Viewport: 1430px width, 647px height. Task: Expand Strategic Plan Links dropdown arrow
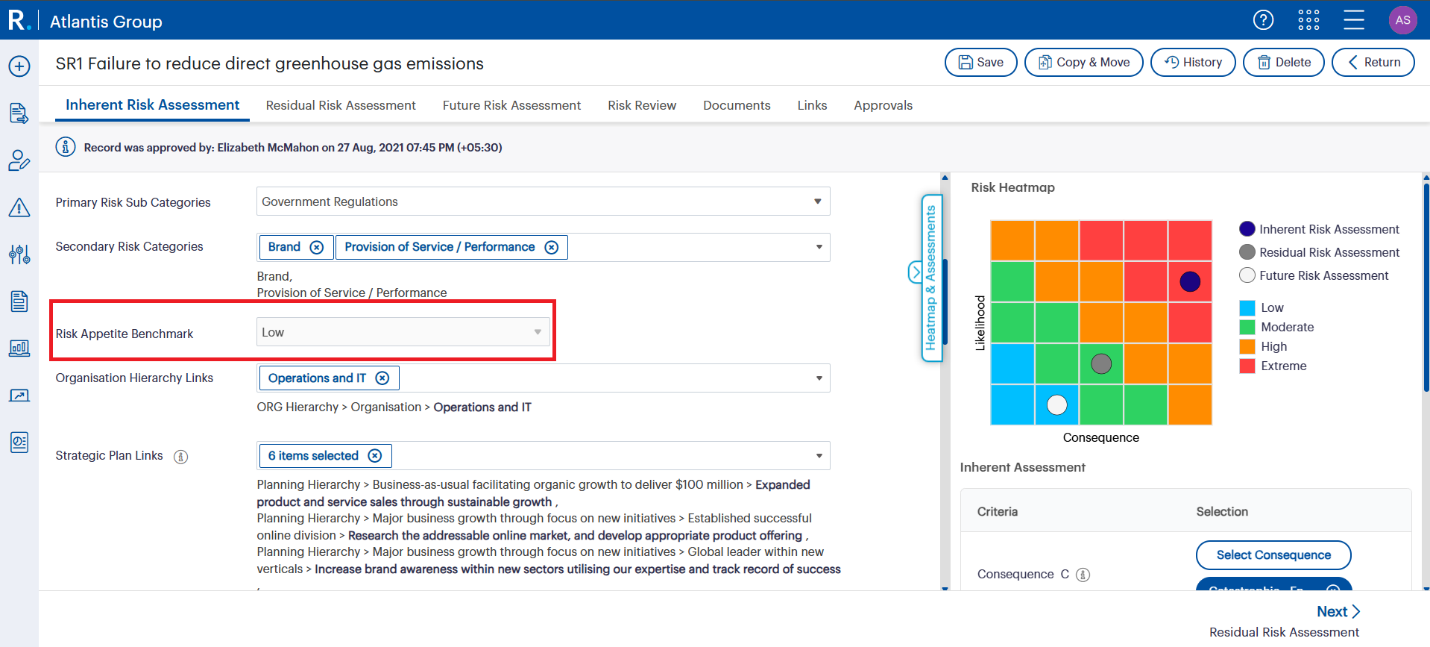click(x=820, y=456)
